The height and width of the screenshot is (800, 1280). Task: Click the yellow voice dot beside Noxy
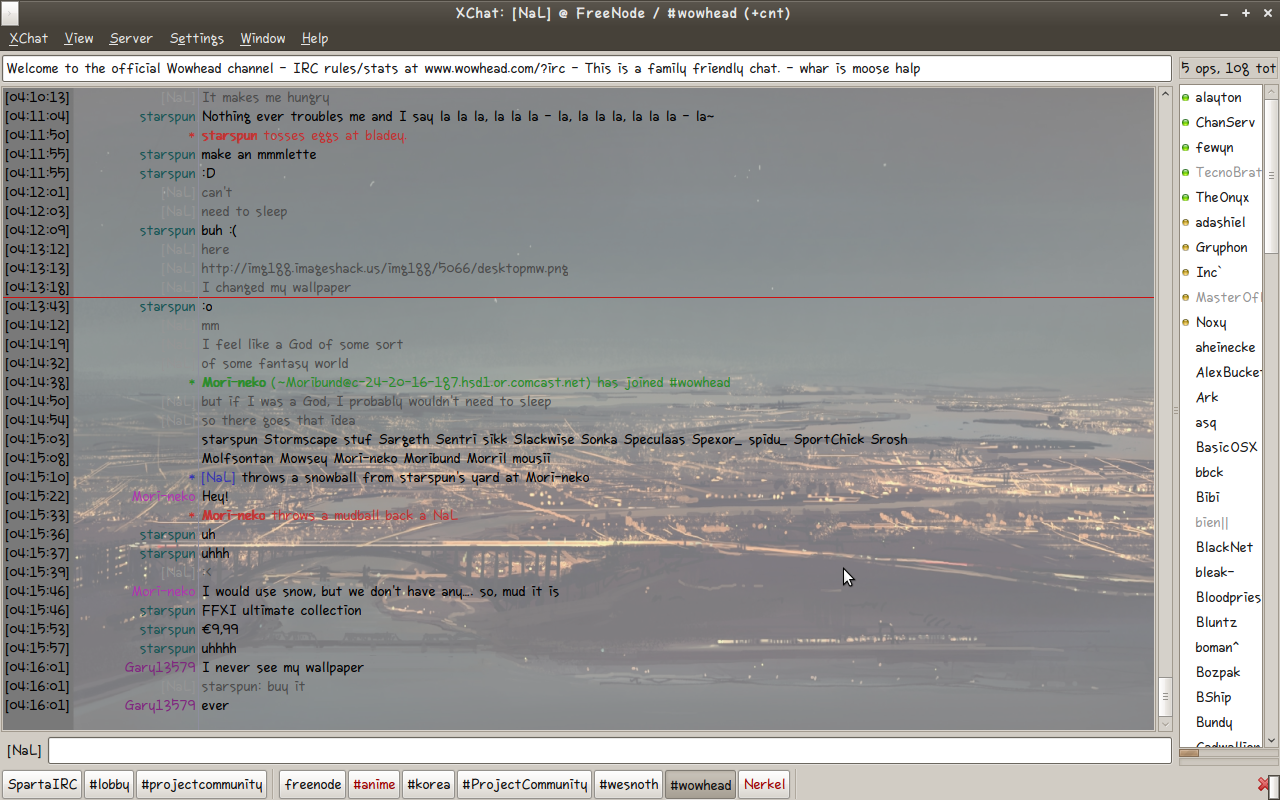1186,322
